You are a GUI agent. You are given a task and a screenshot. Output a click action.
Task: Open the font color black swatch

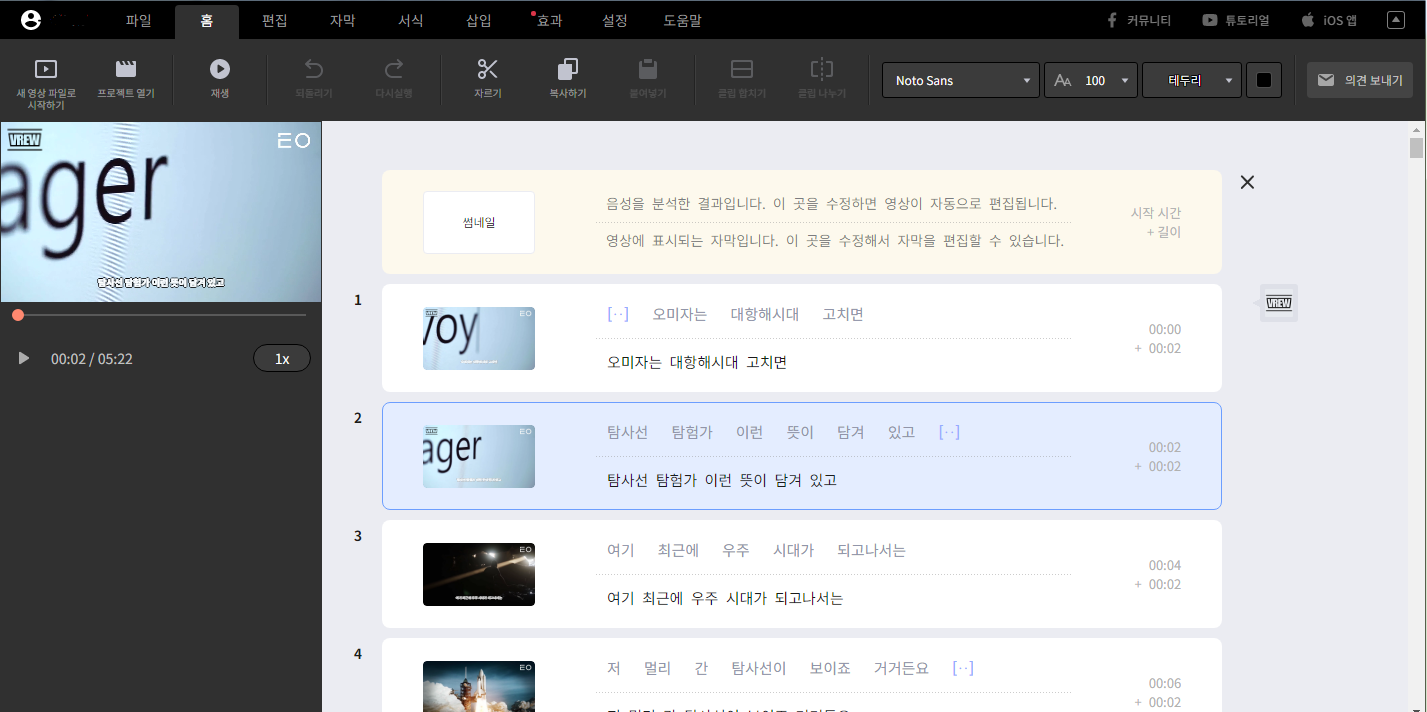pos(1264,80)
